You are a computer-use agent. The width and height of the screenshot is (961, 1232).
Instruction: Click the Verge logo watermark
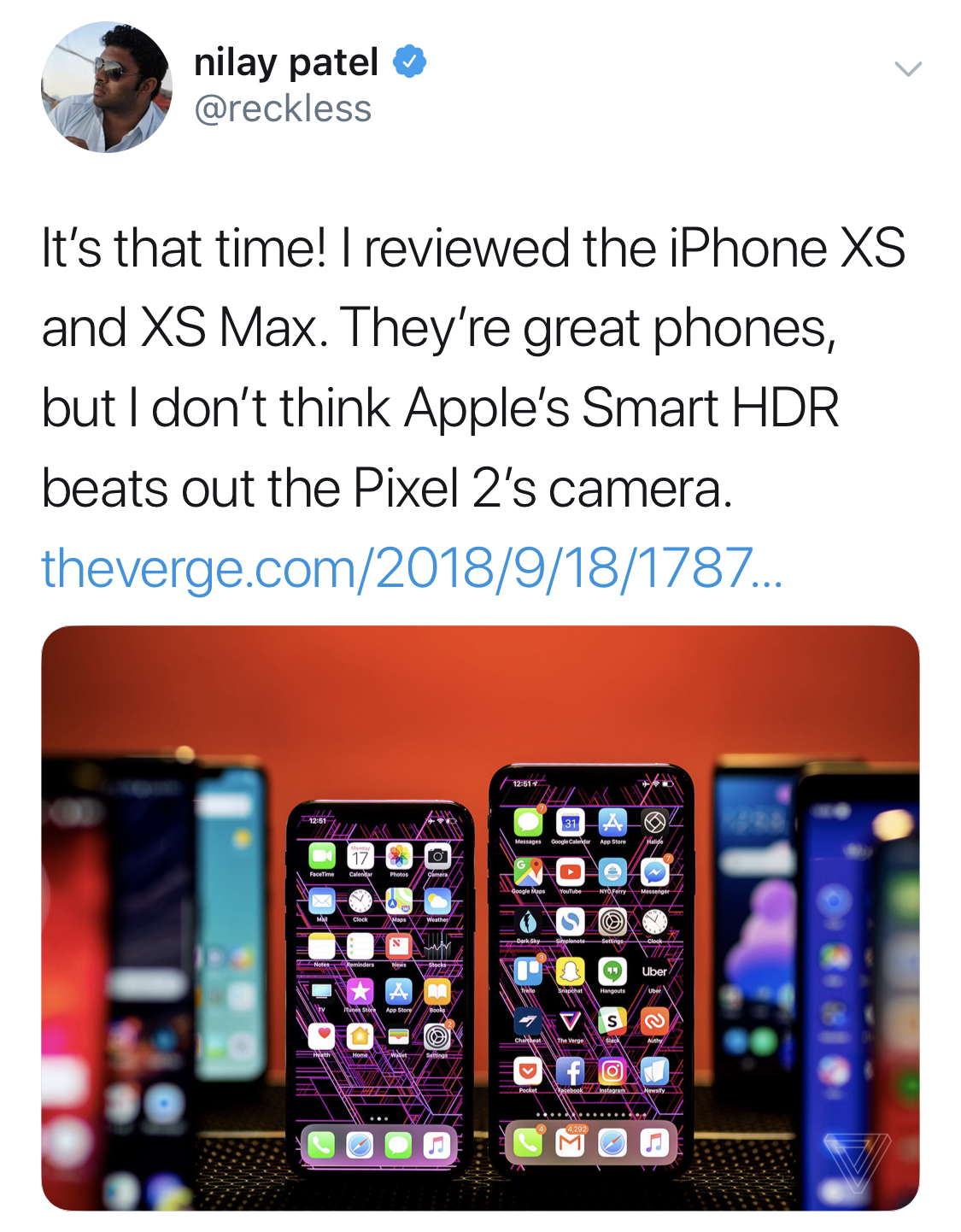click(857, 1164)
